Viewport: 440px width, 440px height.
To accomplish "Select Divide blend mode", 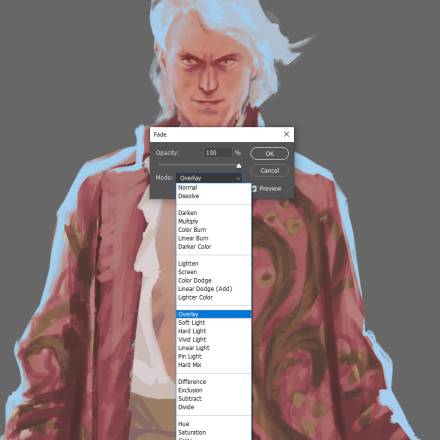I will [x=214, y=407].
